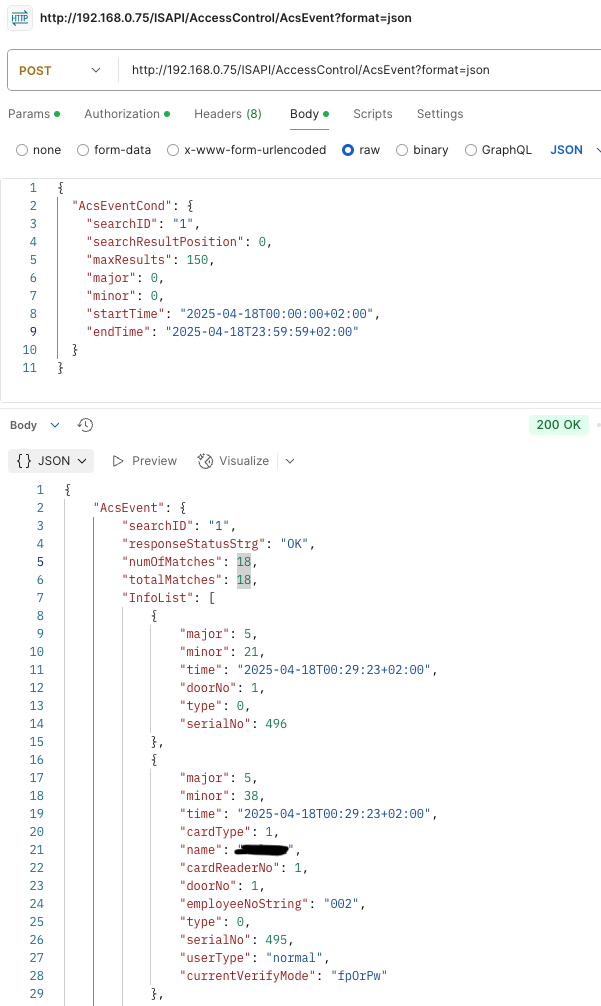Pick the GraphQL body type
Viewport: 601px width, 1006px height.
(497, 150)
